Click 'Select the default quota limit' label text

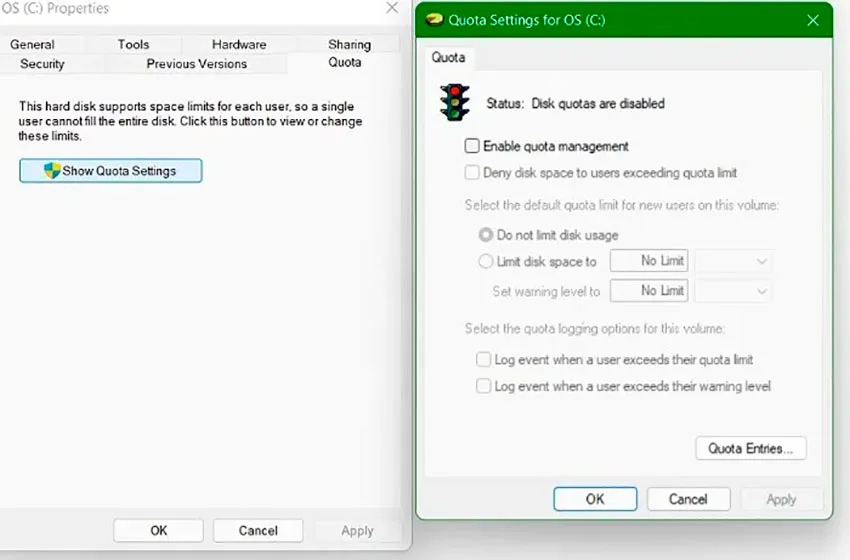pyautogui.click(x=621, y=205)
